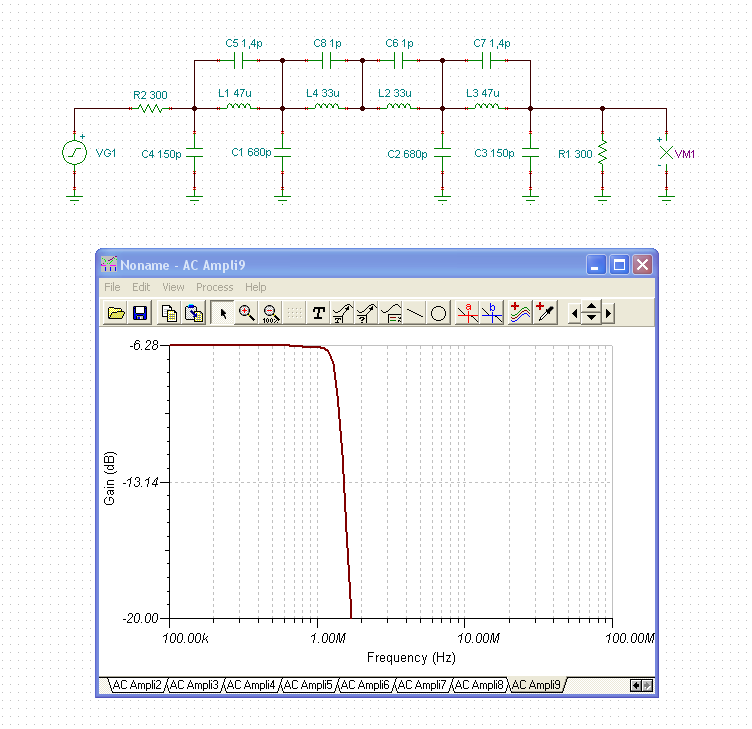Select the R2 300 resistor symbol
This screenshot has height=729, width=752.
click(151, 108)
